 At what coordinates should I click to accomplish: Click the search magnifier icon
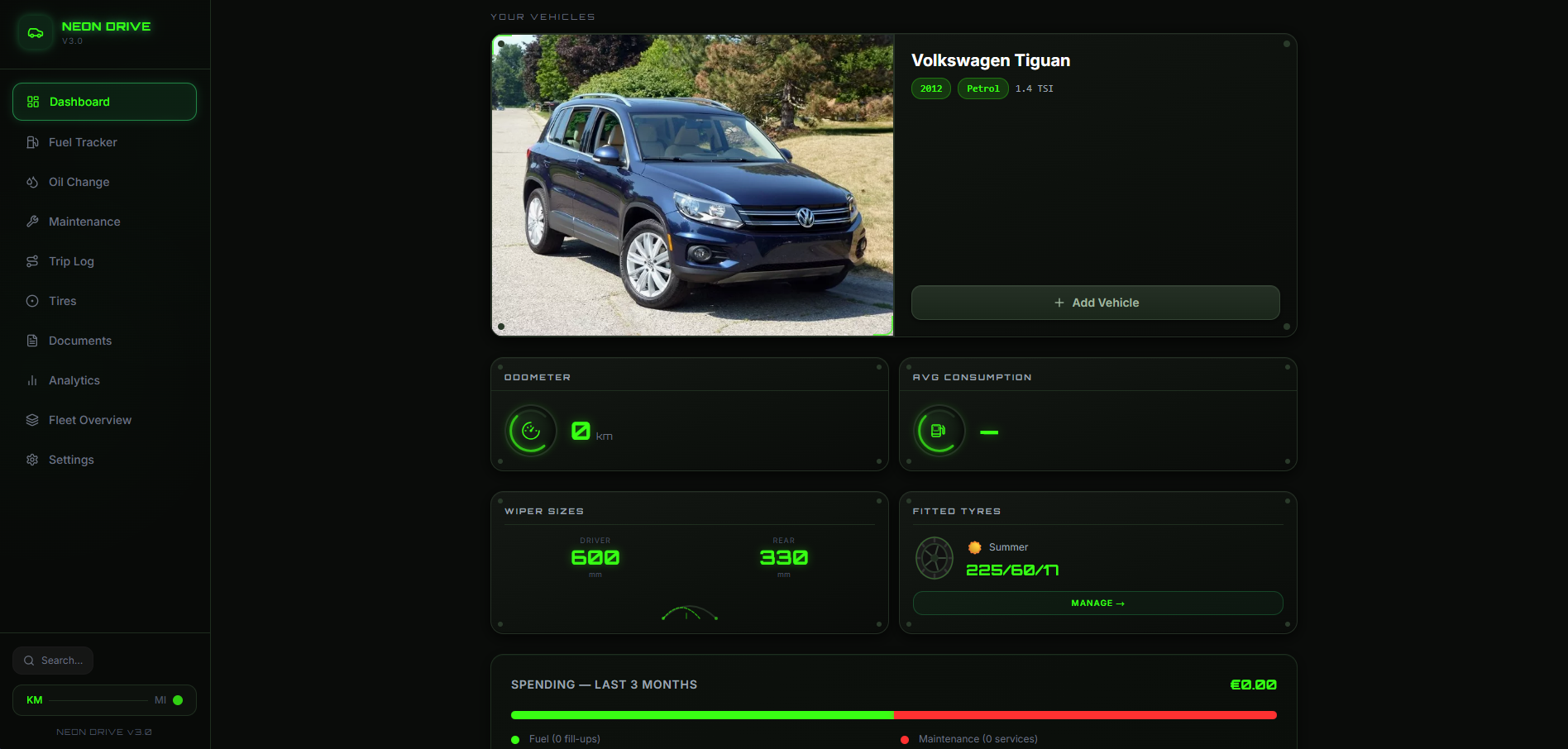coord(29,661)
